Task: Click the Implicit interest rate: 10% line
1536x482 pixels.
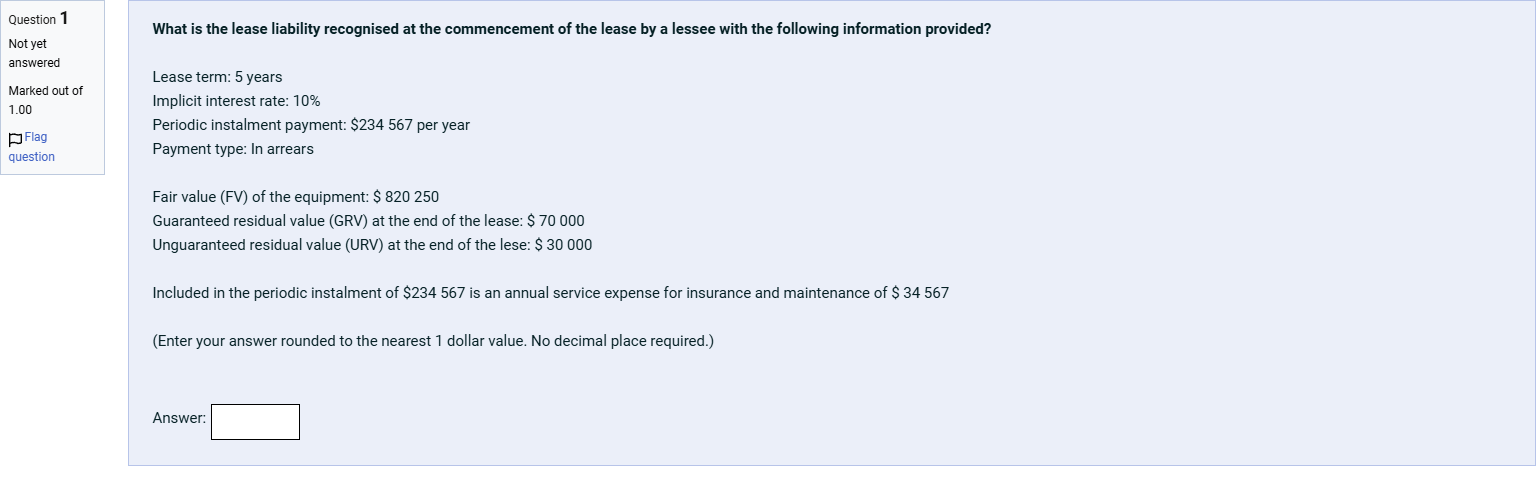Action: pyautogui.click(x=236, y=101)
